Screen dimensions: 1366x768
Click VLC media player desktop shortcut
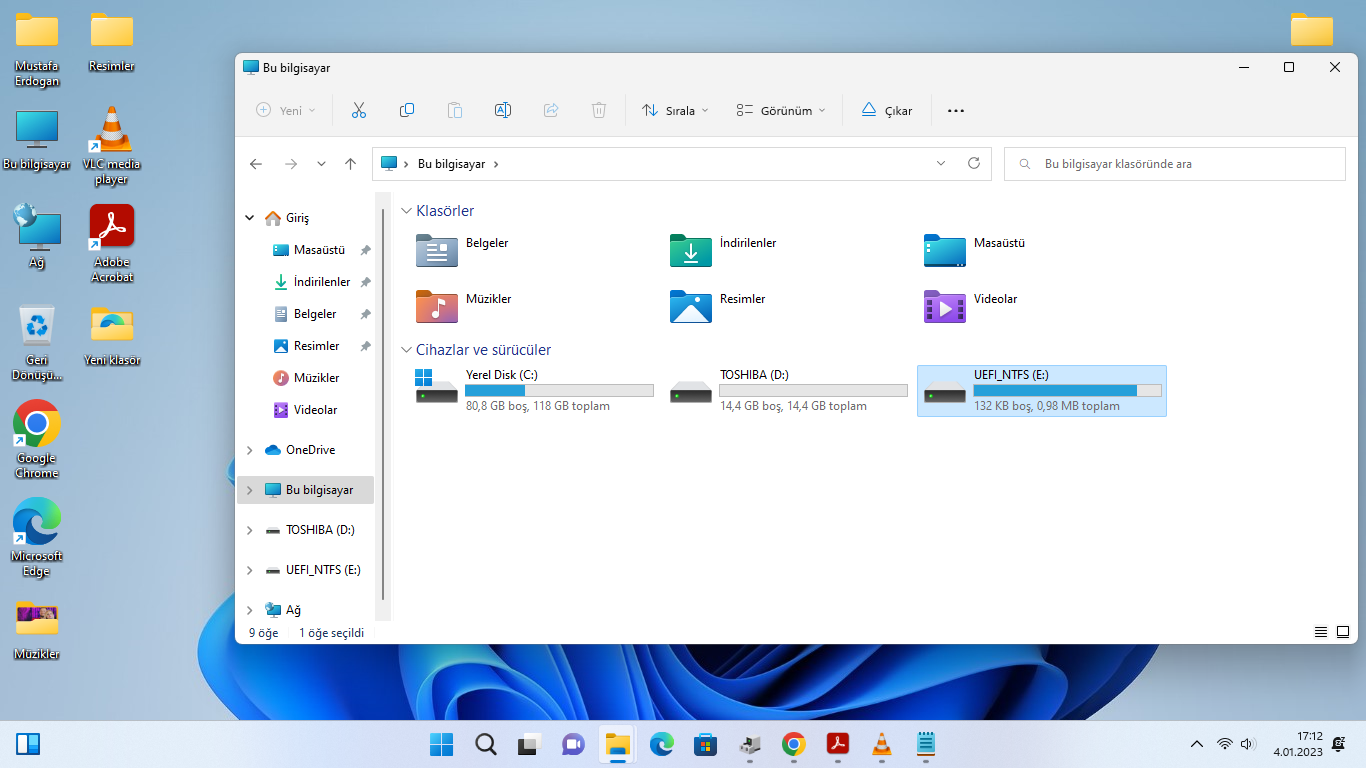click(112, 146)
